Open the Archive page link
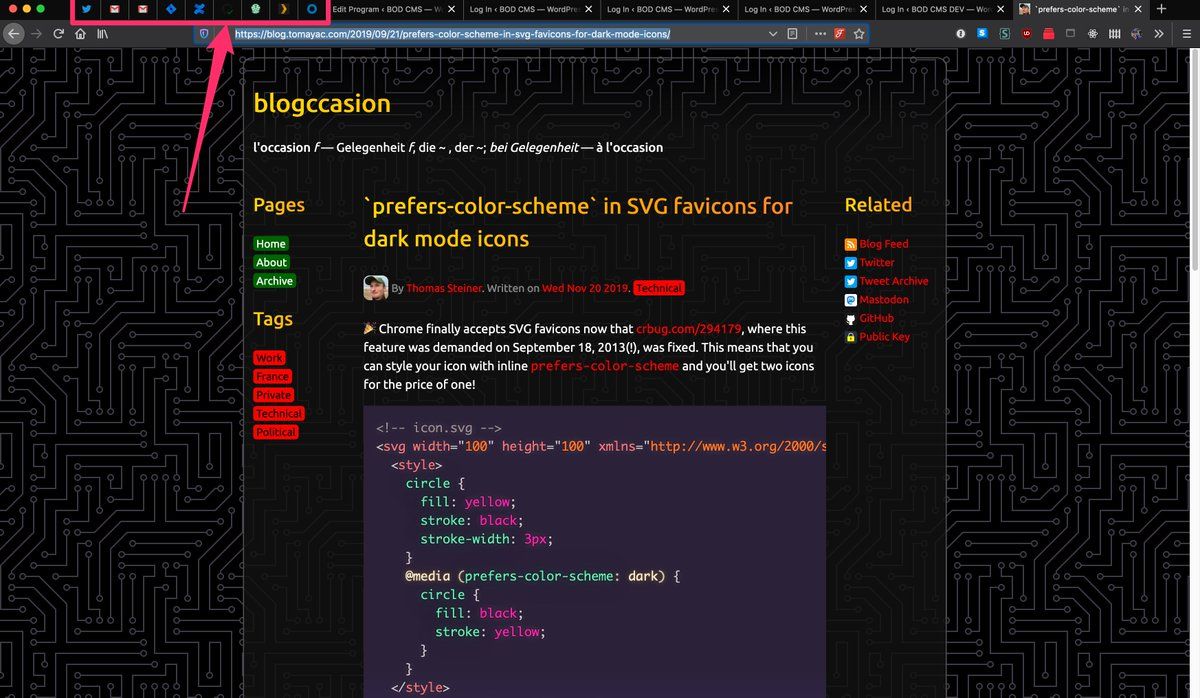Screen dimensions: 1200x698 tap(274, 281)
